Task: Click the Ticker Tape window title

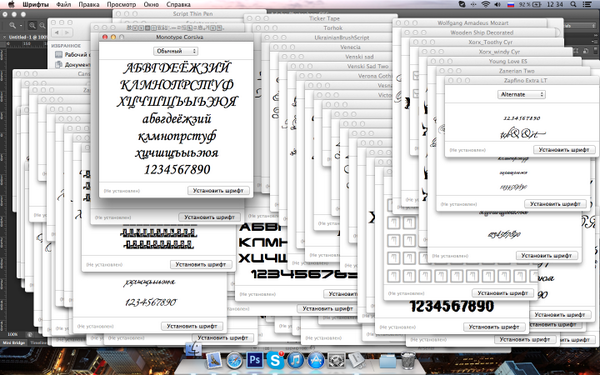Action: 324,18
